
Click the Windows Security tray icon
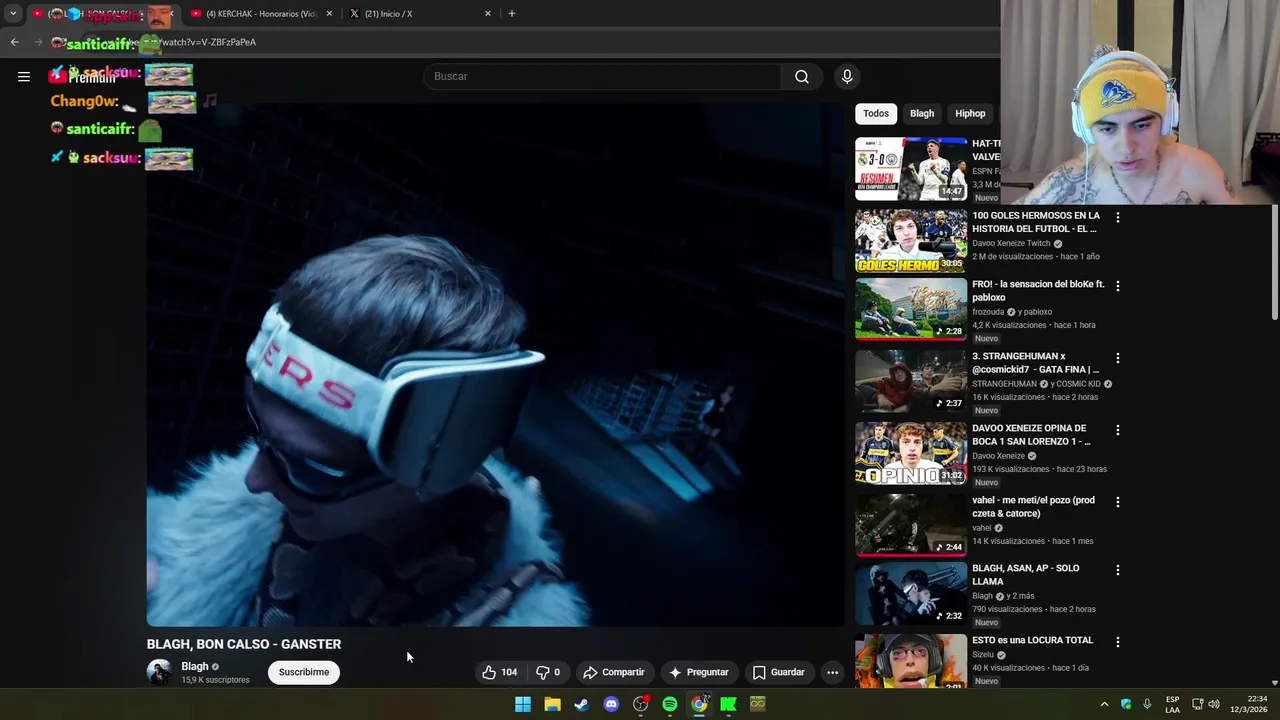(x=1126, y=704)
